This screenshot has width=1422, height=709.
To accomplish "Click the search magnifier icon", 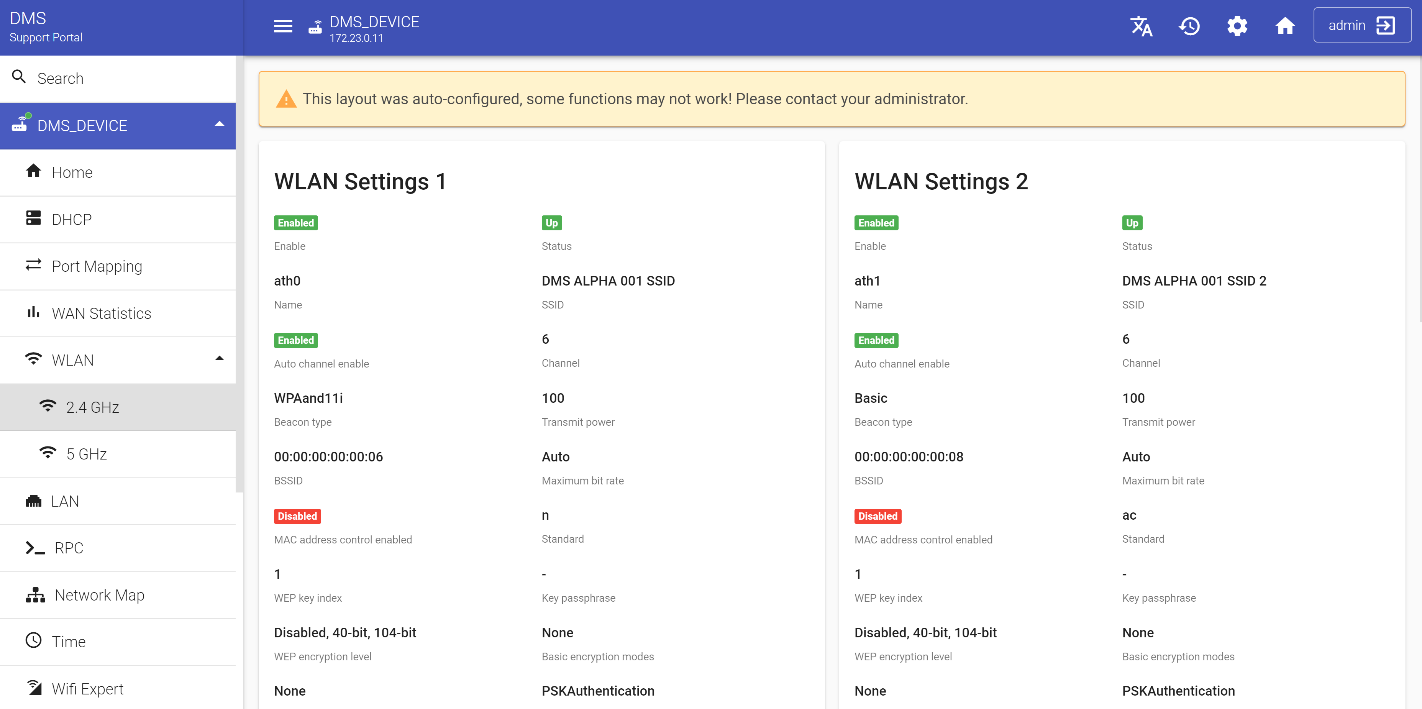I will click(x=19, y=78).
